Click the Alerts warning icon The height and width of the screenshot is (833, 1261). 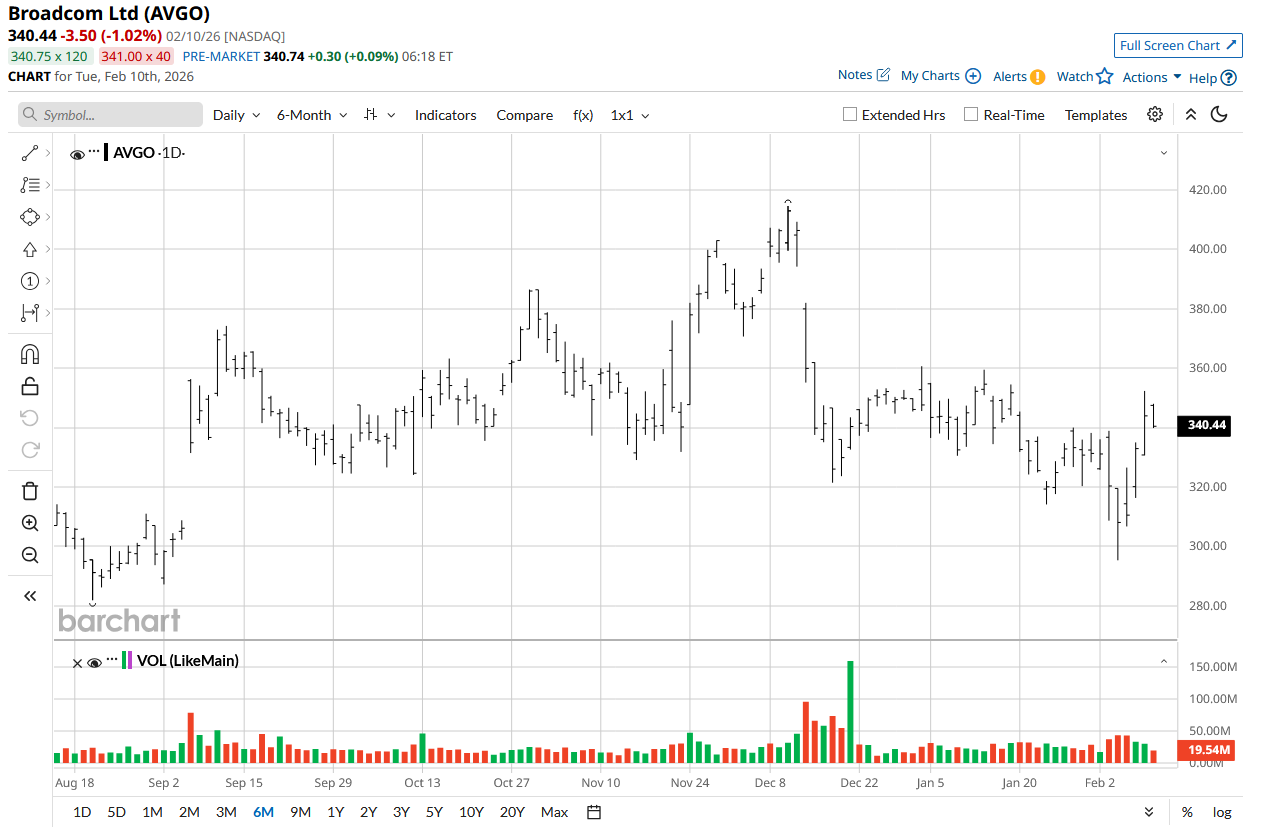[1038, 76]
